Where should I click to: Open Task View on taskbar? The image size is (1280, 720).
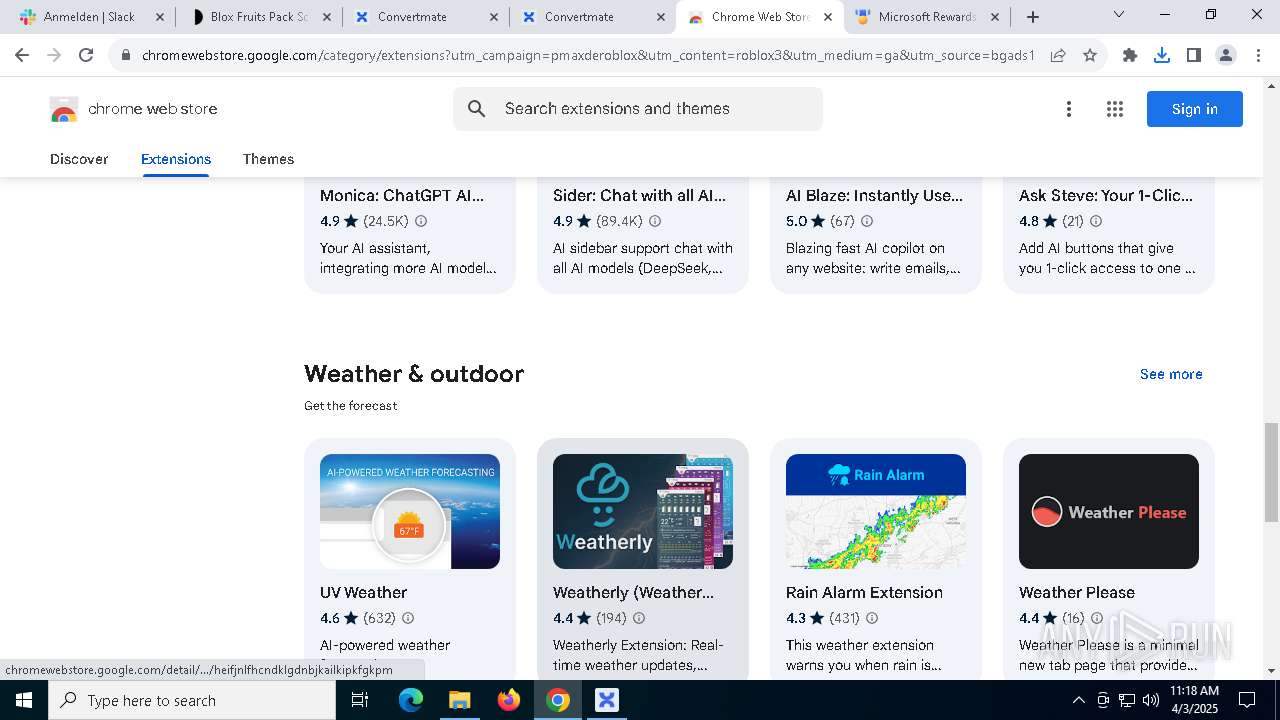(x=360, y=700)
